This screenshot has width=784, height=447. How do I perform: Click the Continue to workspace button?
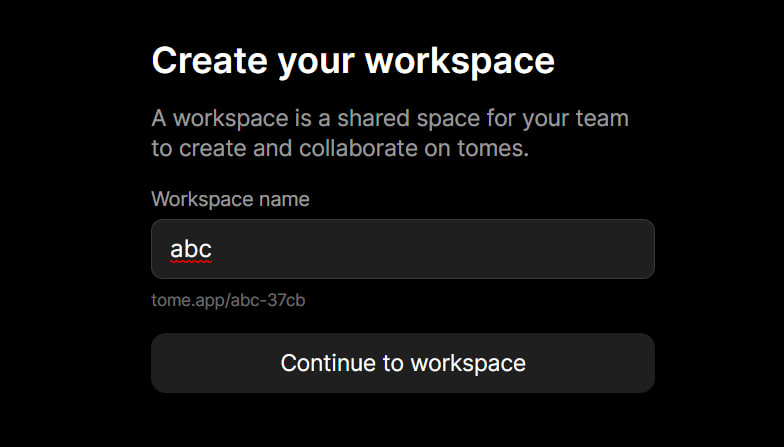(402, 363)
